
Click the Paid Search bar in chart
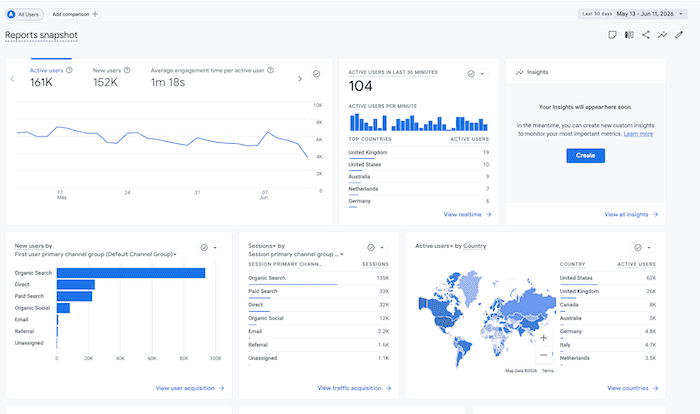click(74, 296)
